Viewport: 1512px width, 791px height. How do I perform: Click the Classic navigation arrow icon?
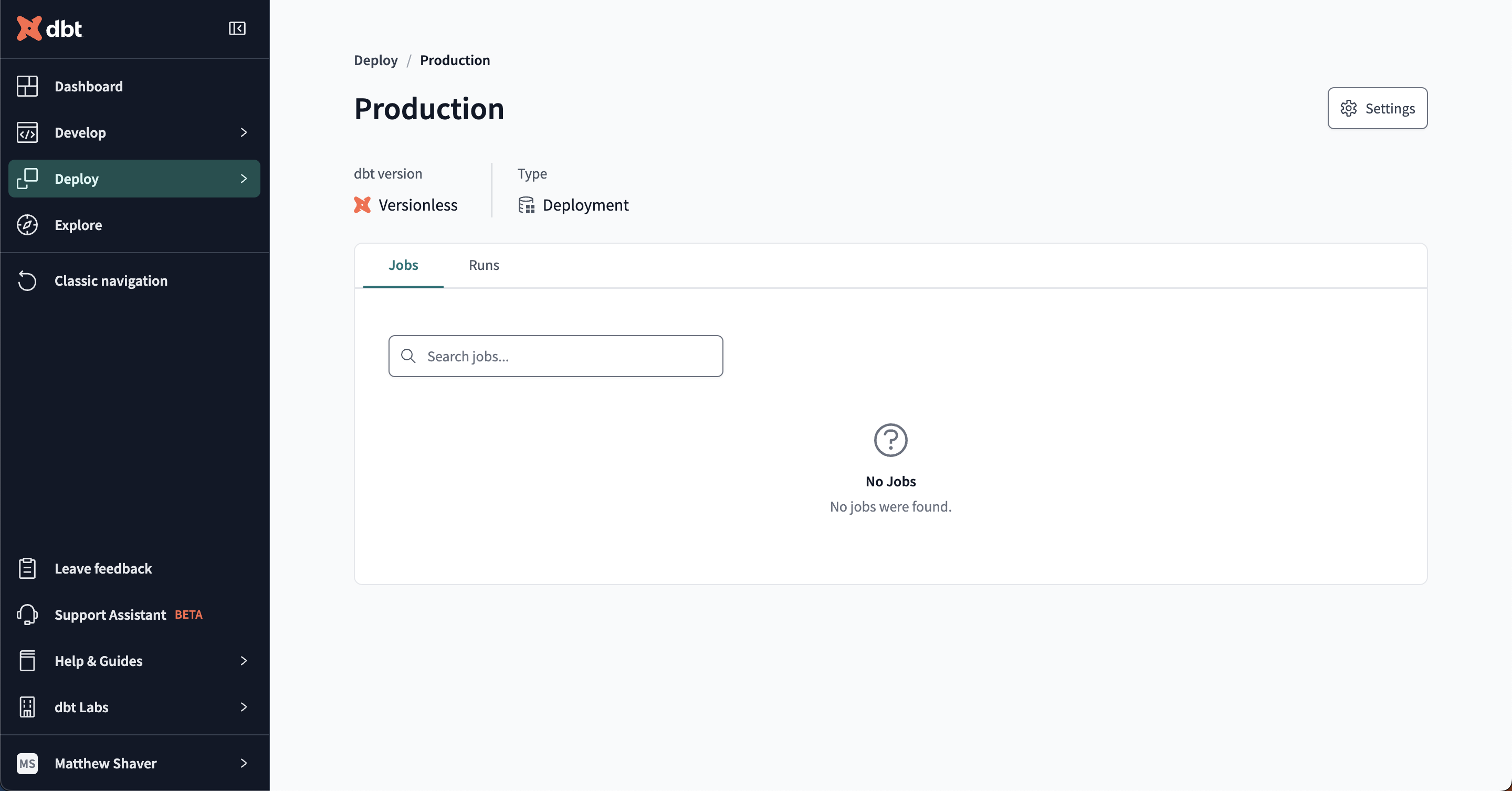coord(28,280)
